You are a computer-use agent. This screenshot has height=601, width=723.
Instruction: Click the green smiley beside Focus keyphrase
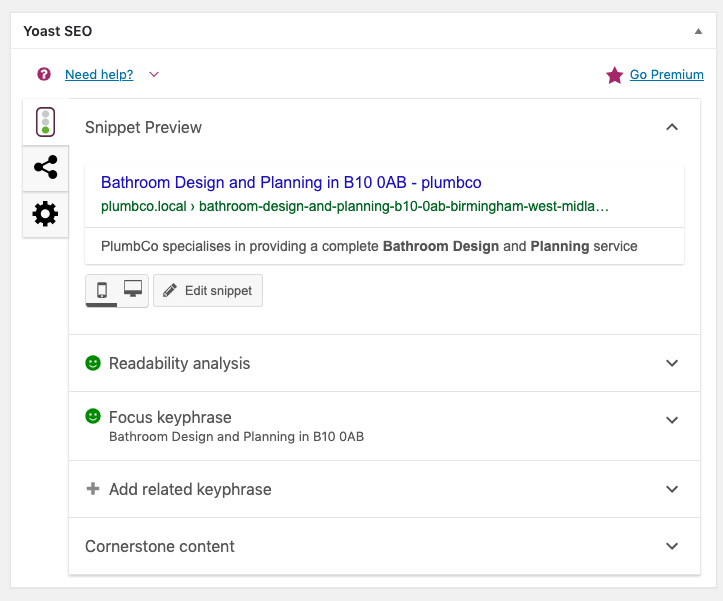point(93,416)
